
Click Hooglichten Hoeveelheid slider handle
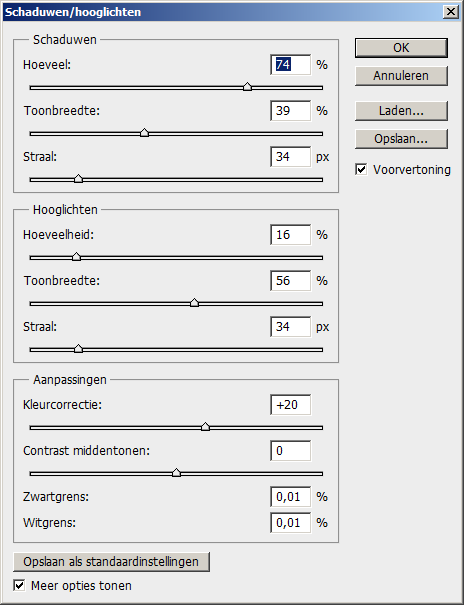pos(76,257)
